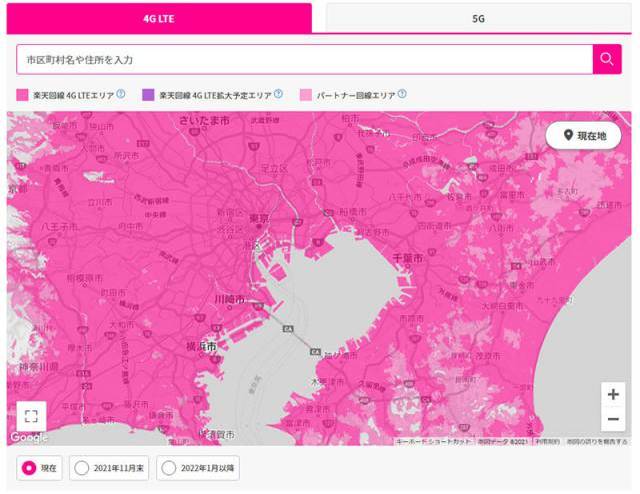Screen dimensions: 640x494
Task: Switch to the 5G tab
Action: click(x=478, y=18)
